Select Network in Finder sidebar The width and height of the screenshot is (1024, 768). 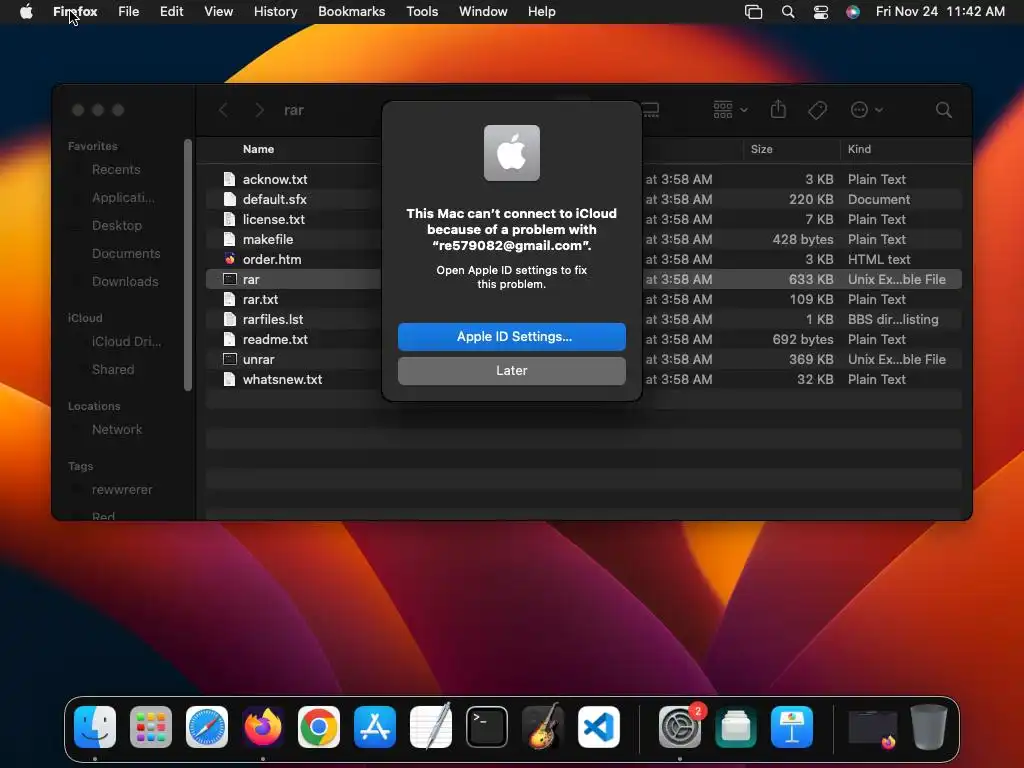click(x=117, y=430)
